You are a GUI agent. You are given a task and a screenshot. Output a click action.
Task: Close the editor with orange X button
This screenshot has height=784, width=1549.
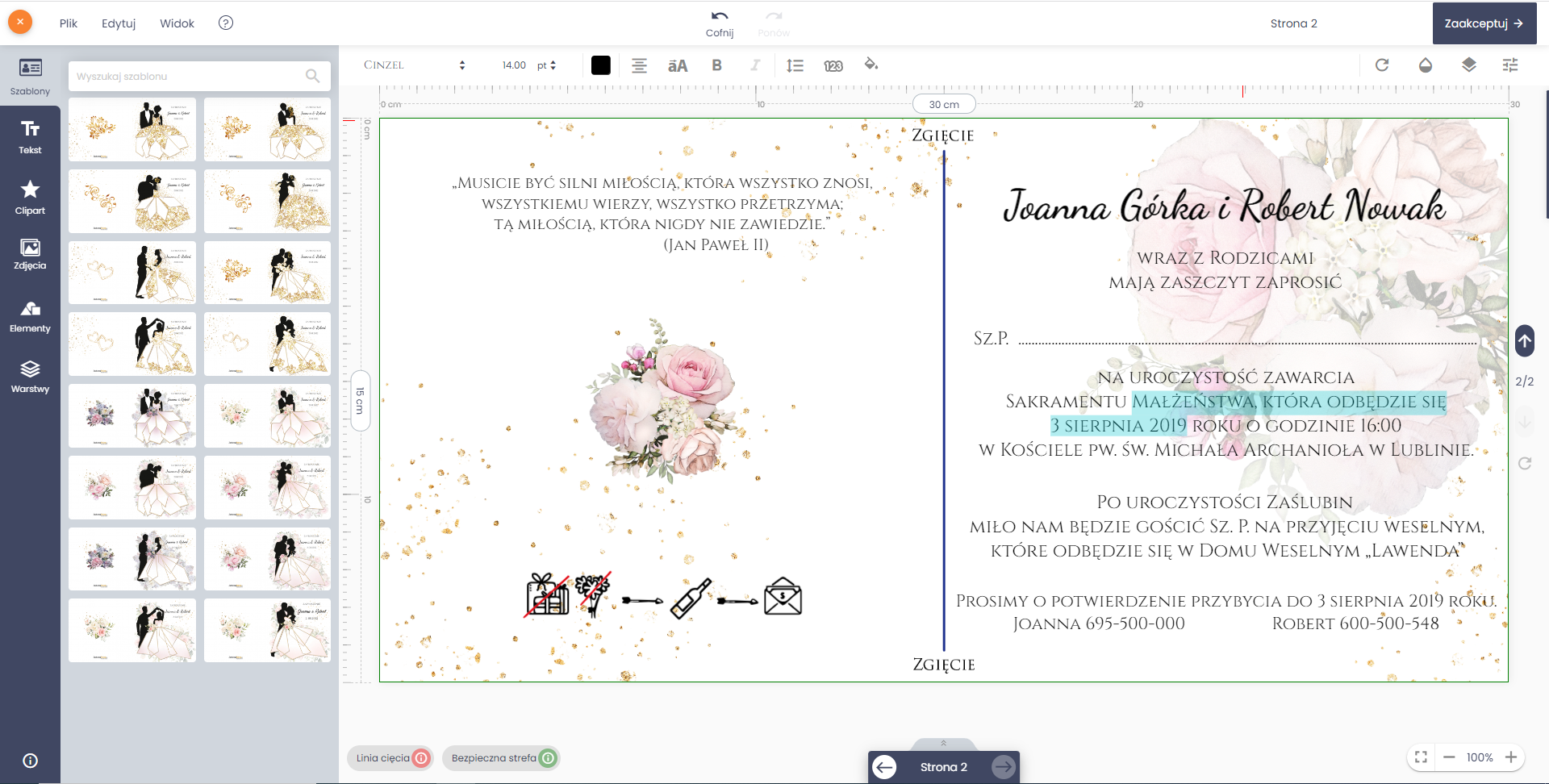click(20, 22)
